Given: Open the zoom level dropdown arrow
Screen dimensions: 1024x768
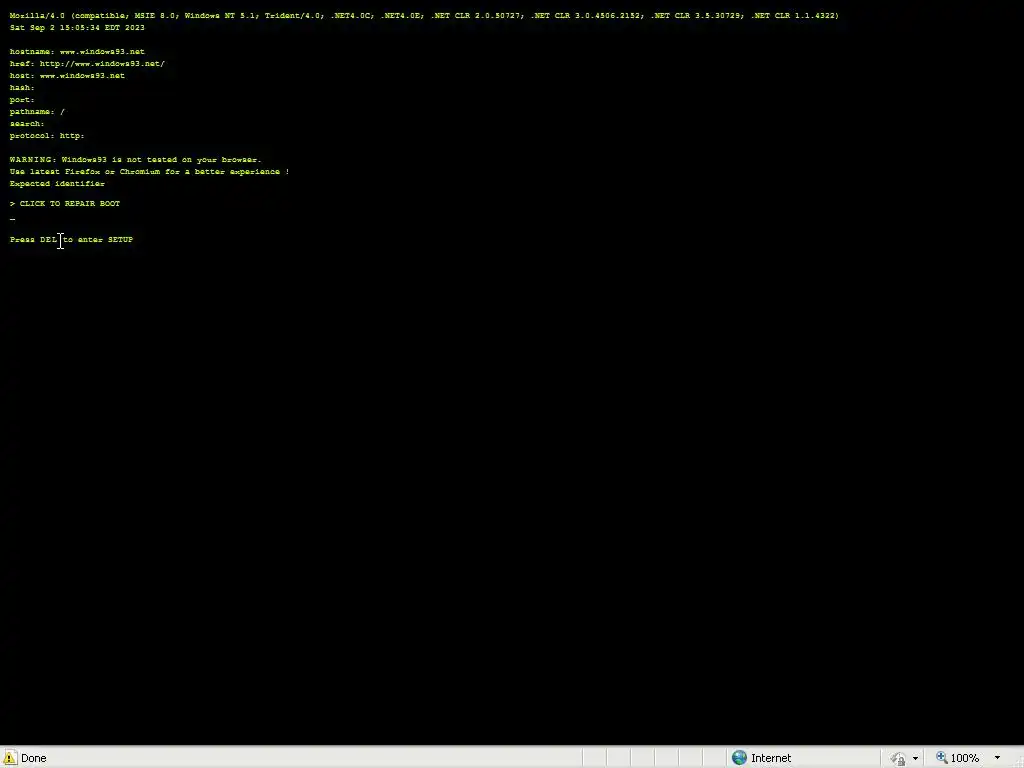Looking at the screenshot, I should 997,758.
